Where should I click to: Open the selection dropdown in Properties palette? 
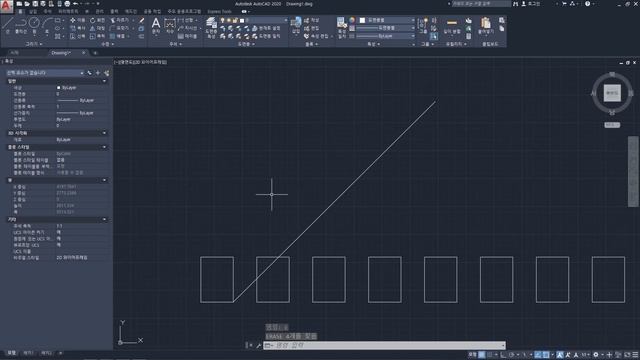click(x=45, y=73)
